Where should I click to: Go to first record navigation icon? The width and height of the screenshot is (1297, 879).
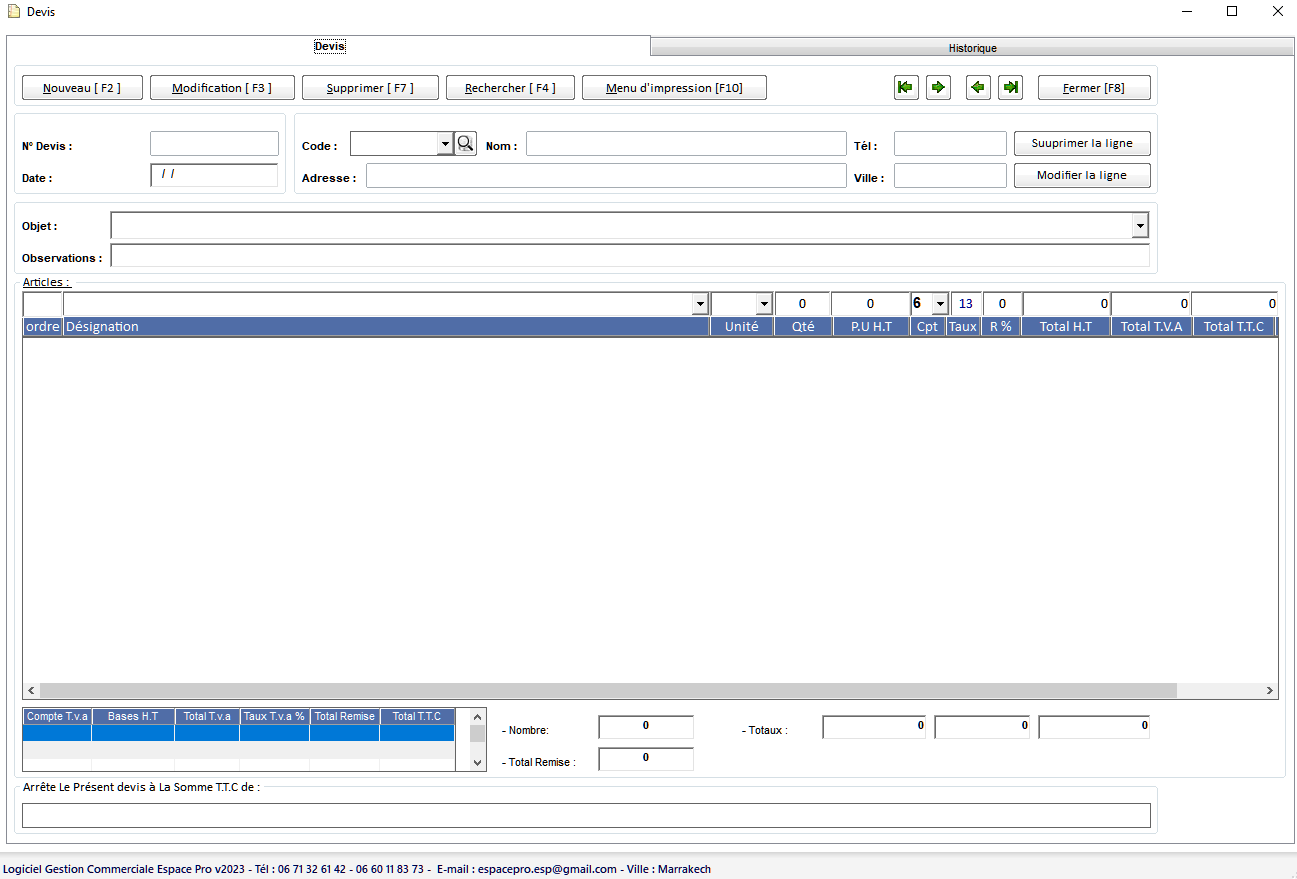click(x=906, y=88)
